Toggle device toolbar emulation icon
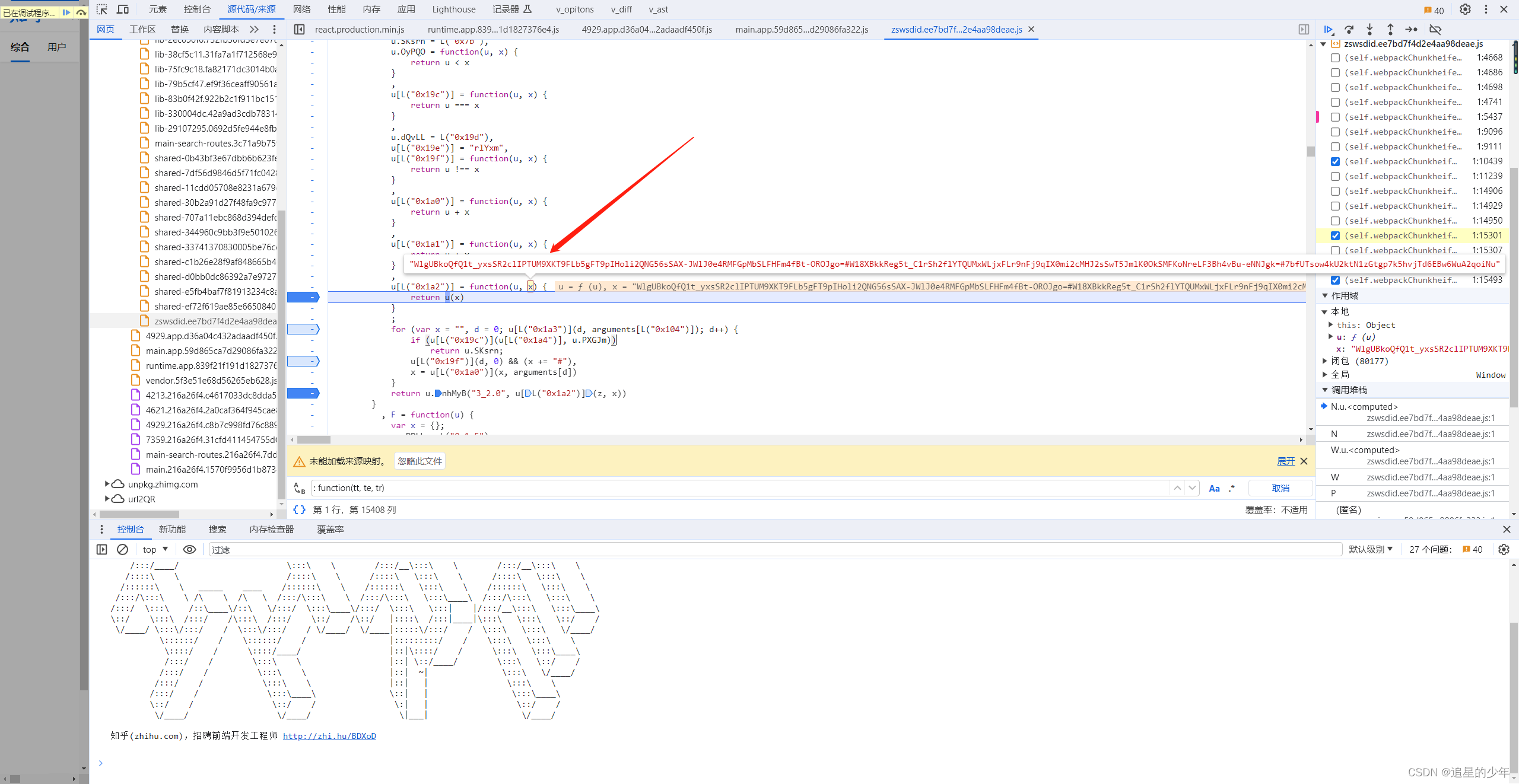Image resolution: width=1519 pixels, height=784 pixels. 123,9
